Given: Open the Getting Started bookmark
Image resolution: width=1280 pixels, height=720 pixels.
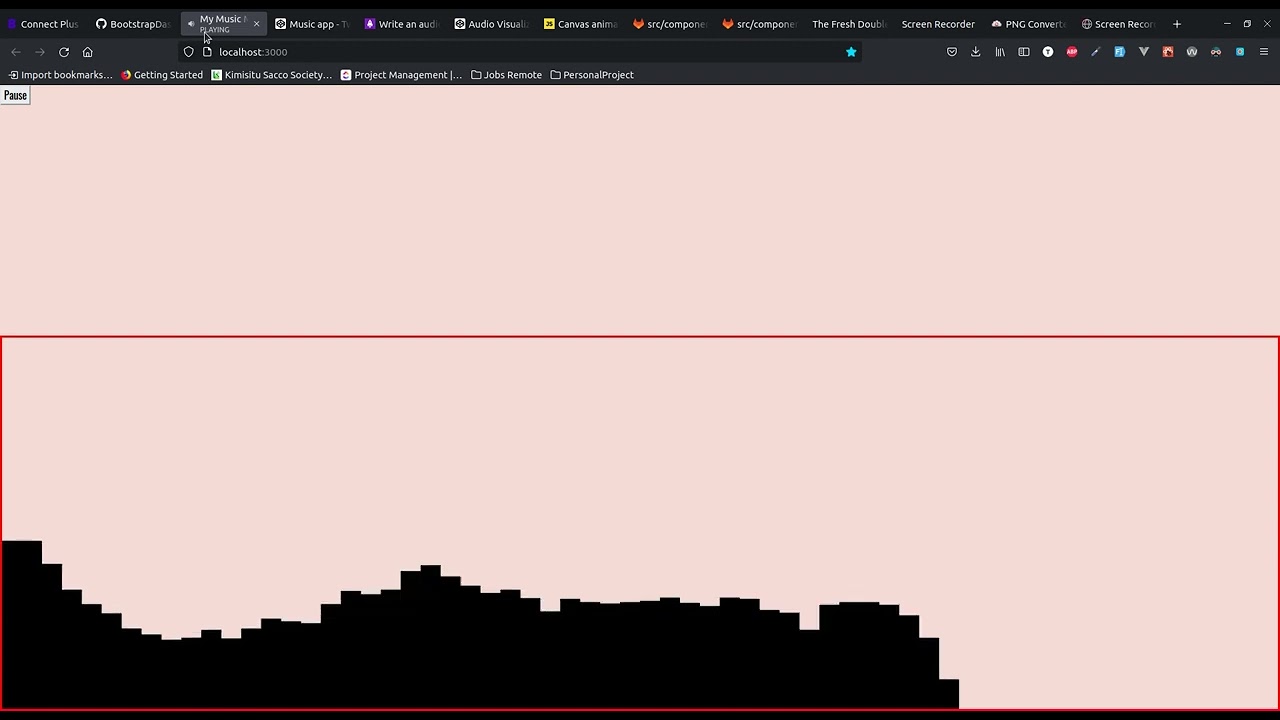Looking at the screenshot, I should pyautogui.click(x=162, y=75).
